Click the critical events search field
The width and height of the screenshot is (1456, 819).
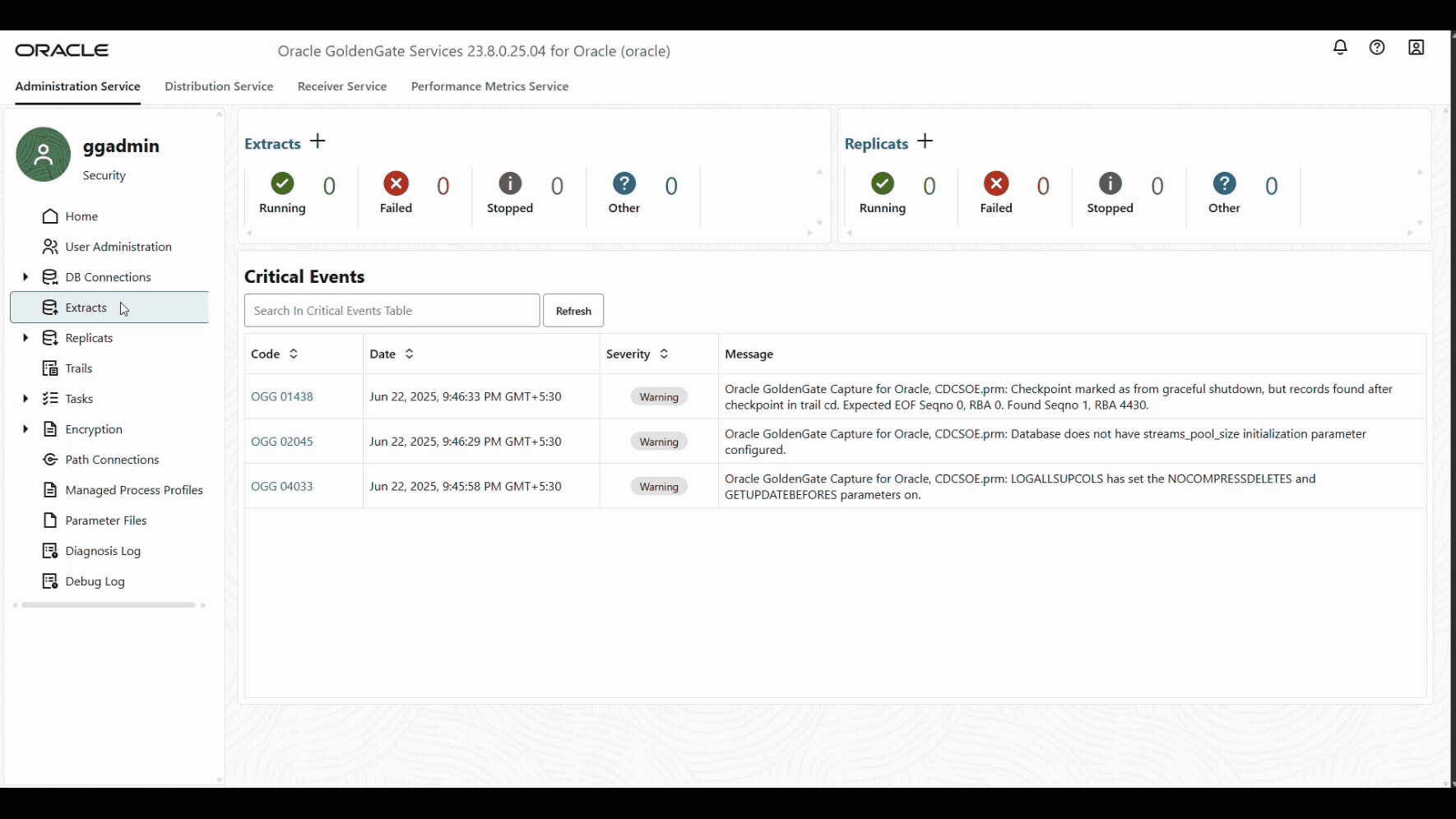[x=391, y=310]
